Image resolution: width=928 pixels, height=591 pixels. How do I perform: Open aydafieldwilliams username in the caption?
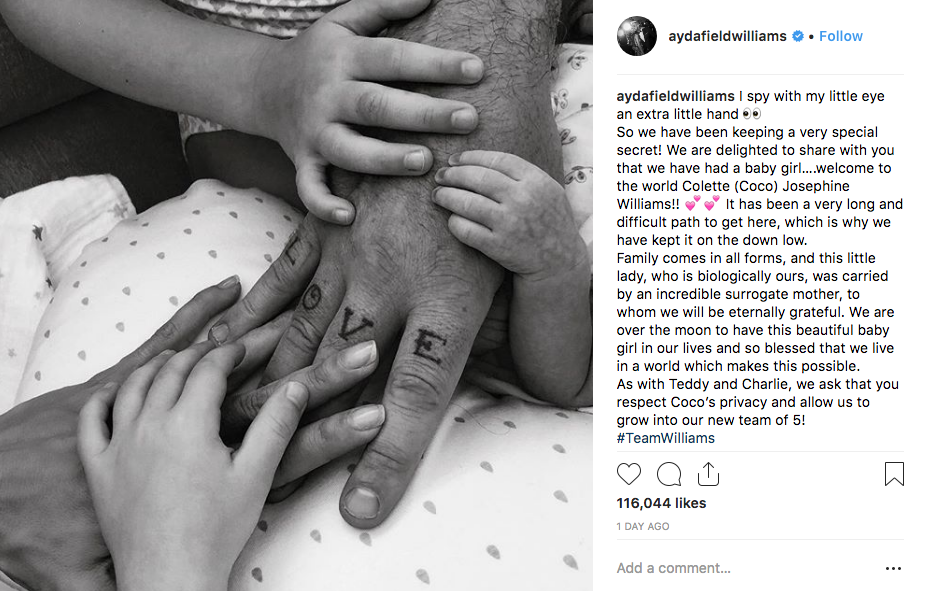click(x=675, y=96)
